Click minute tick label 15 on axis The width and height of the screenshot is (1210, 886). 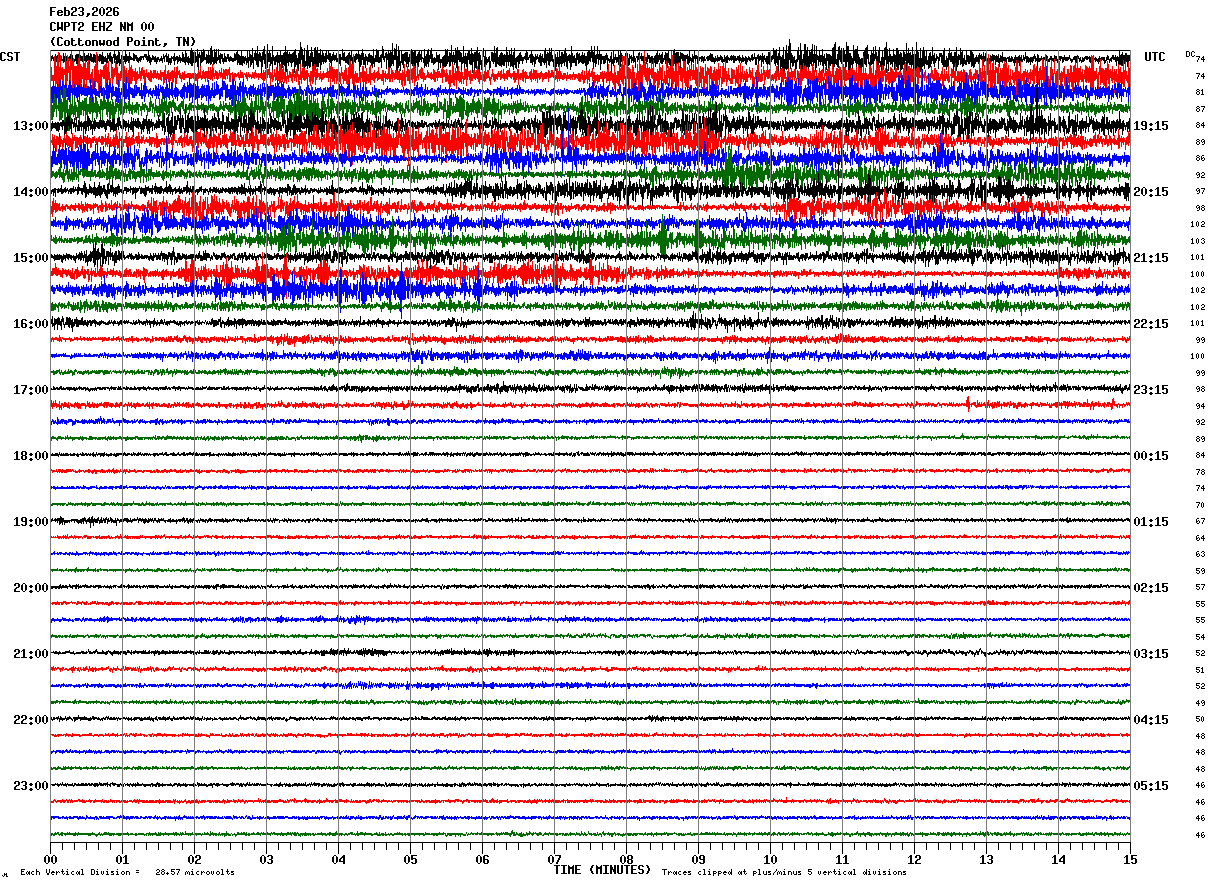[1130, 859]
